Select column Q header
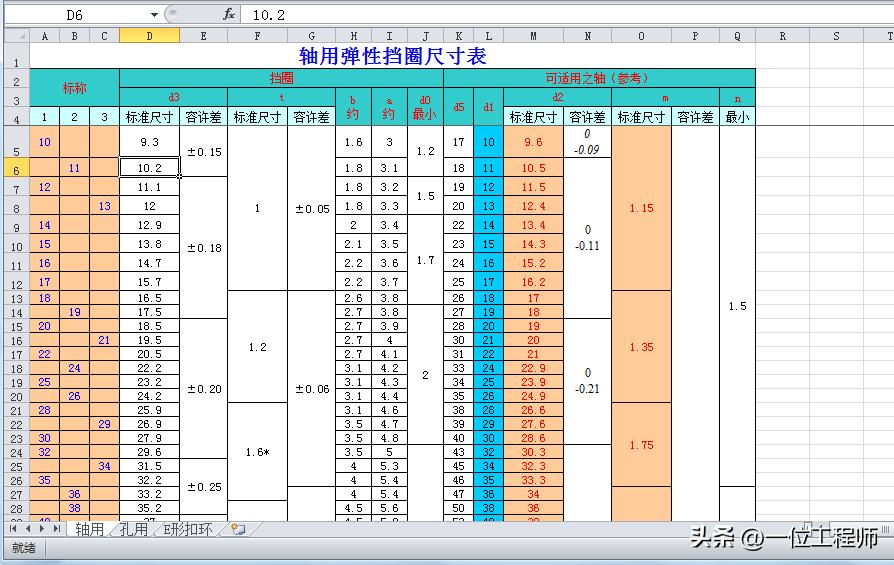Screen dimensions: 894x565 (737, 36)
